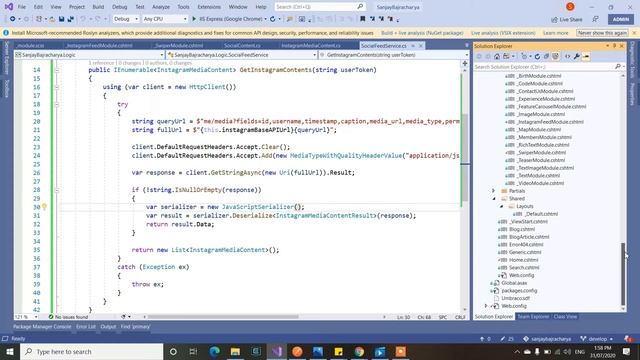Click Collapse All icon in Solution Explorer
Viewport: 640px width, 360px height.
(x=546, y=56)
